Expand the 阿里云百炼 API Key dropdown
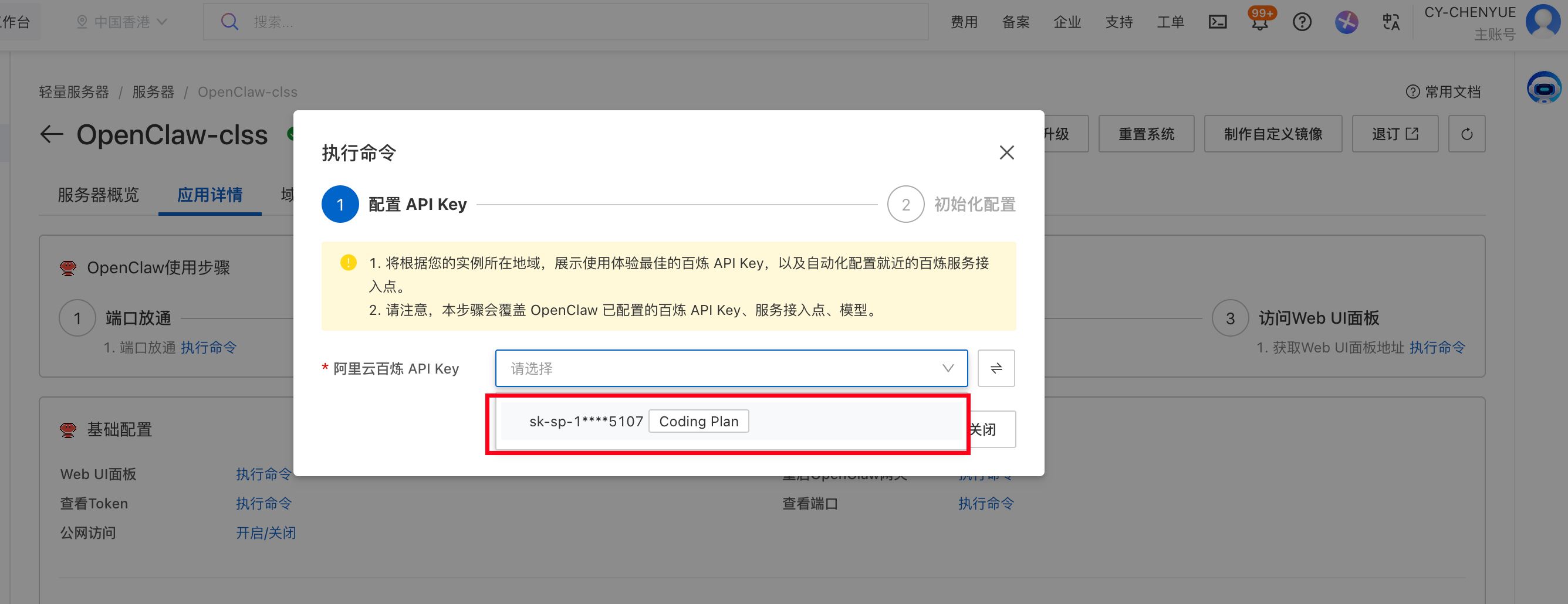 click(x=731, y=368)
